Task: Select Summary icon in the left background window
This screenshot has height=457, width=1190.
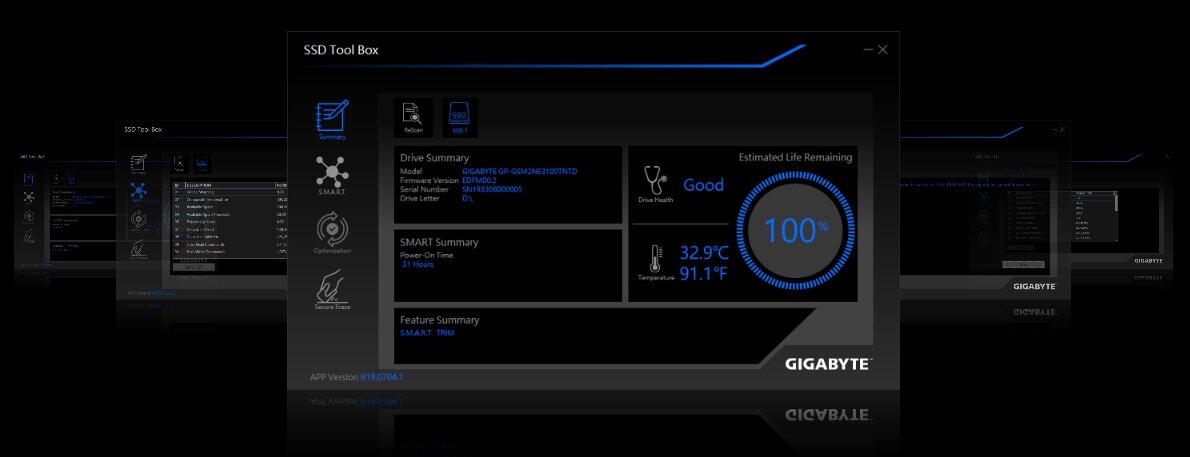Action: click(x=138, y=162)
